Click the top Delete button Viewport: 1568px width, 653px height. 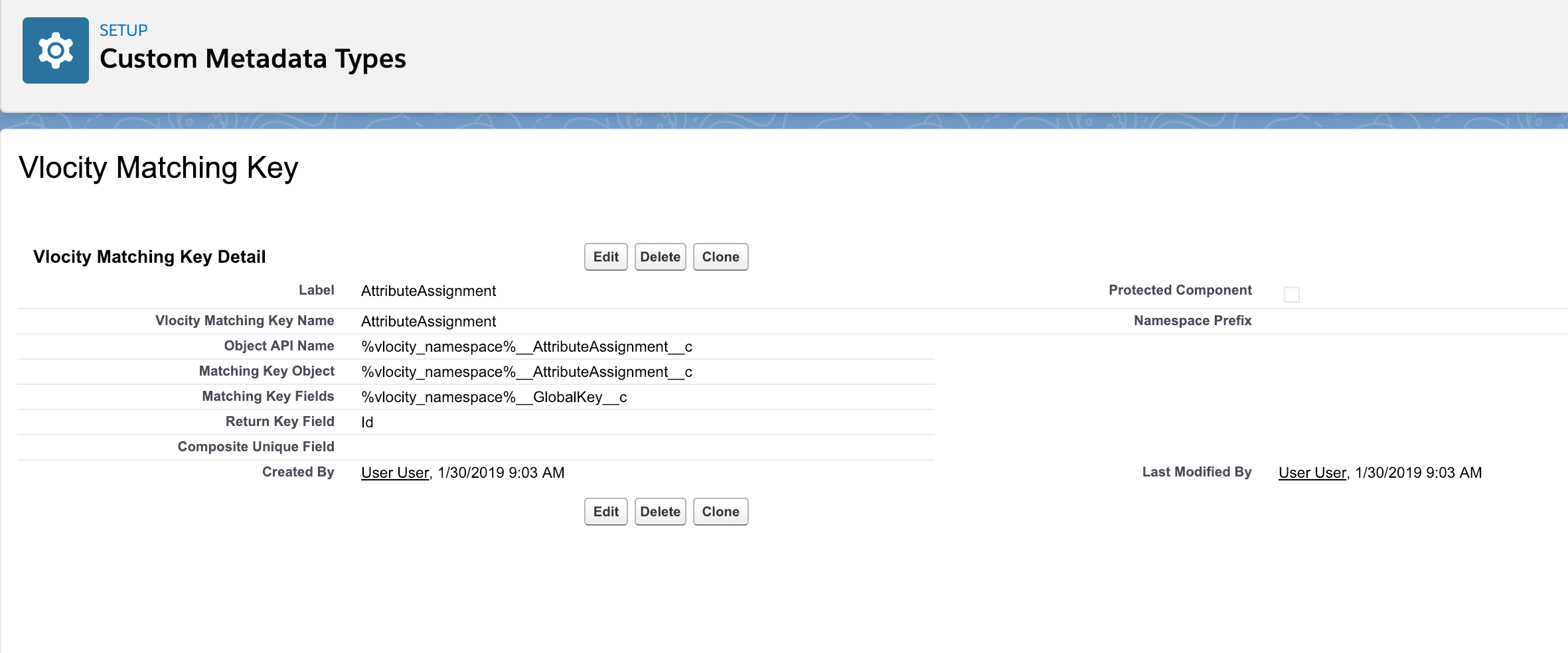(x=660, y=257)
